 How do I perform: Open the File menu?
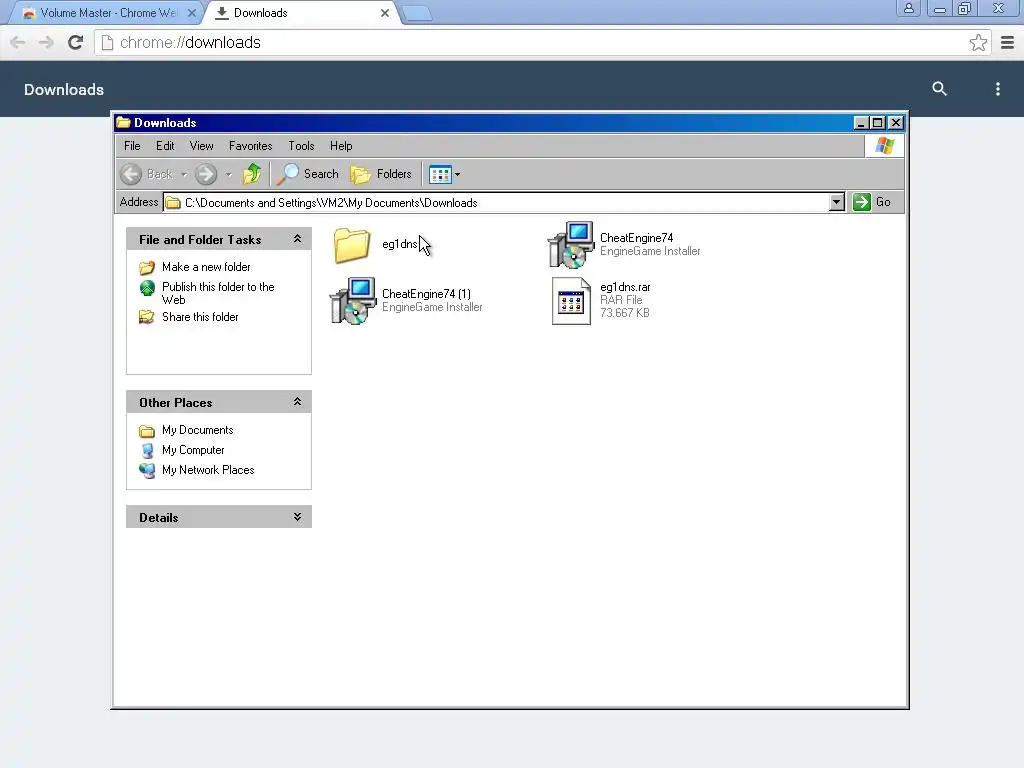(x=132, y=146)
